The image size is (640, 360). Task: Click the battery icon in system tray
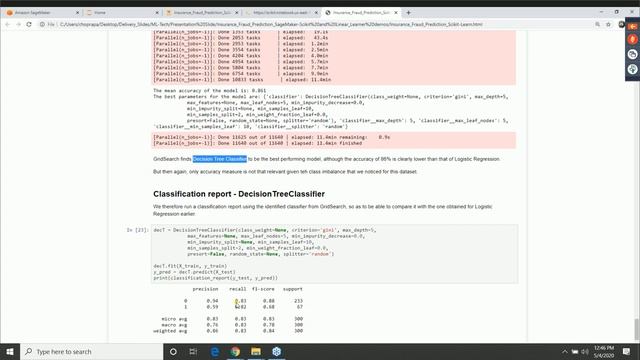coord(575,351)
